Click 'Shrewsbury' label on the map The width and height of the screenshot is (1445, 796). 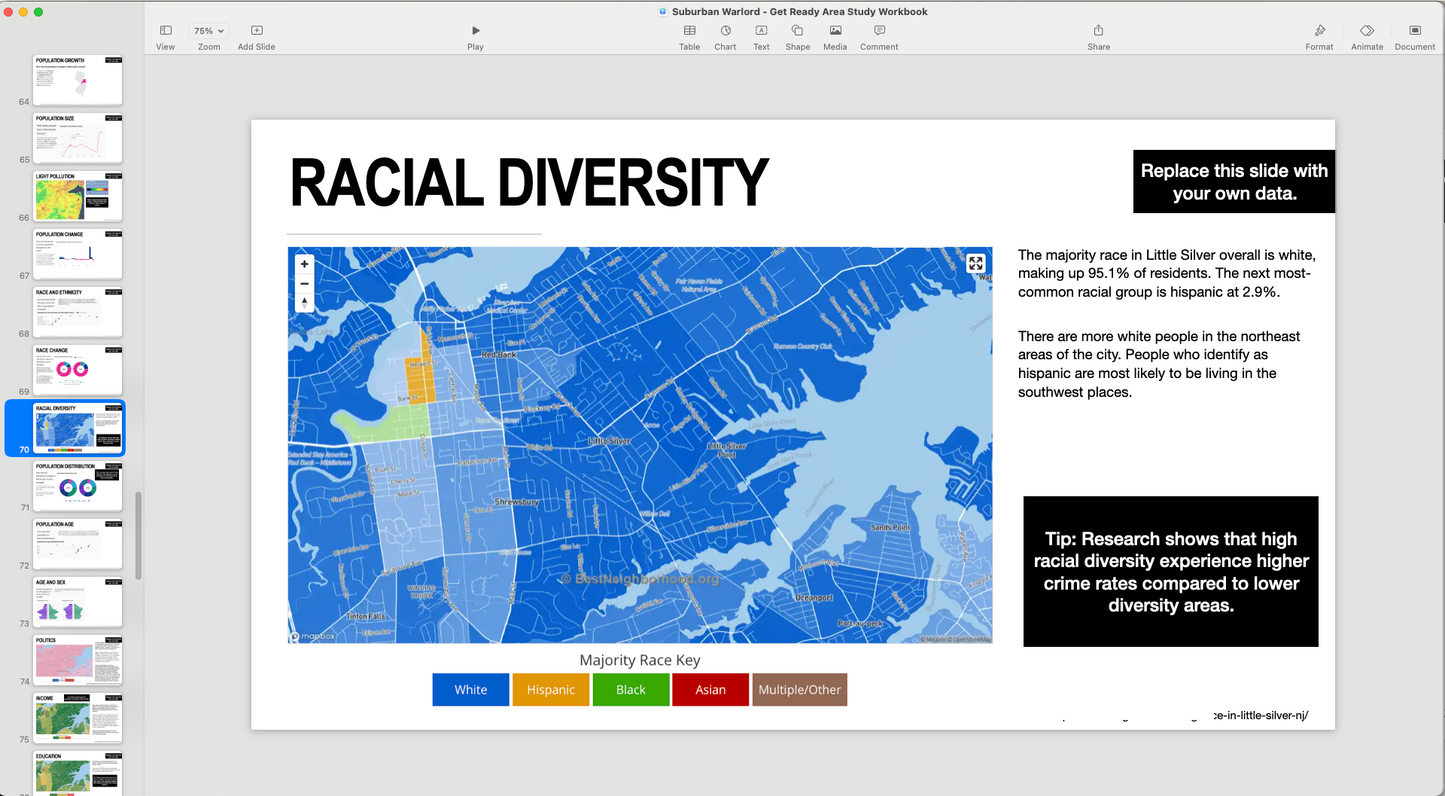click(x=517, y=502)
